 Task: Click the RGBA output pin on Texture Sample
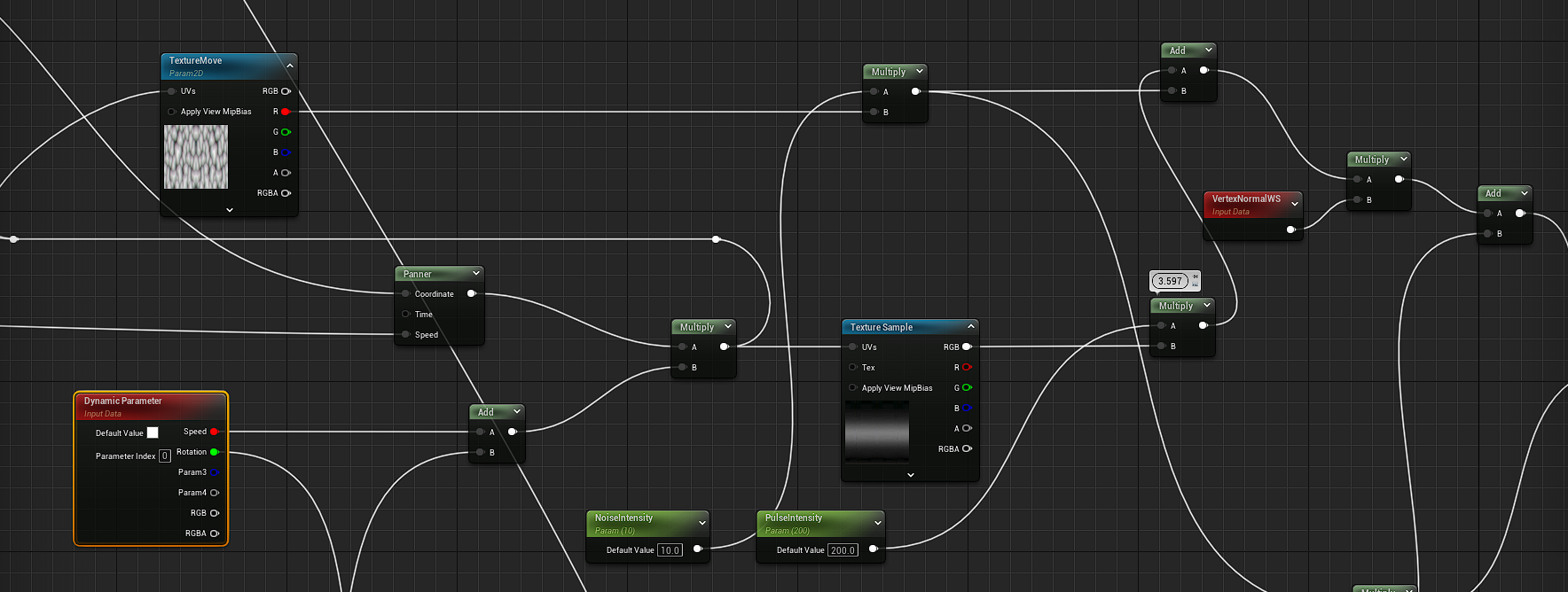(967, 448)
